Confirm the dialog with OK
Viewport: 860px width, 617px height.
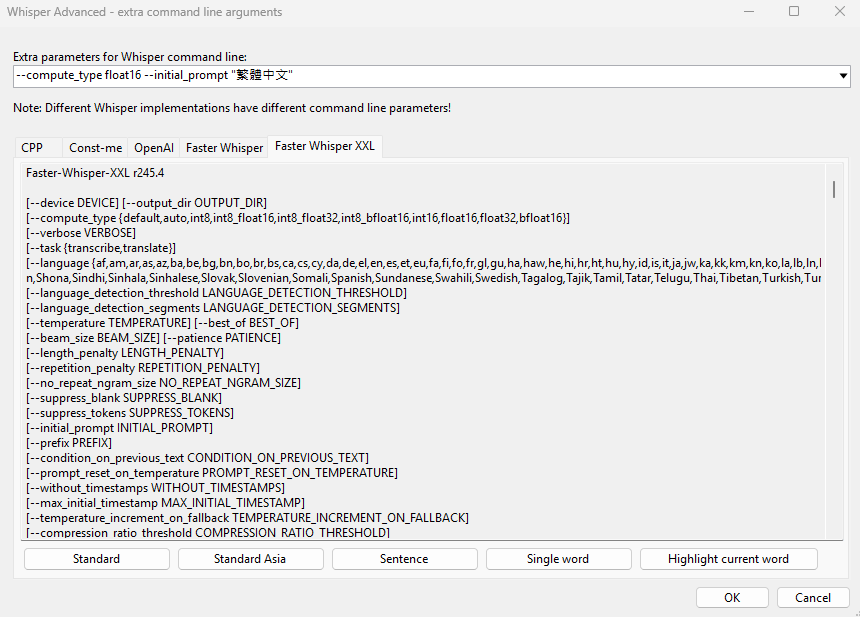click(x=732, y=597)
